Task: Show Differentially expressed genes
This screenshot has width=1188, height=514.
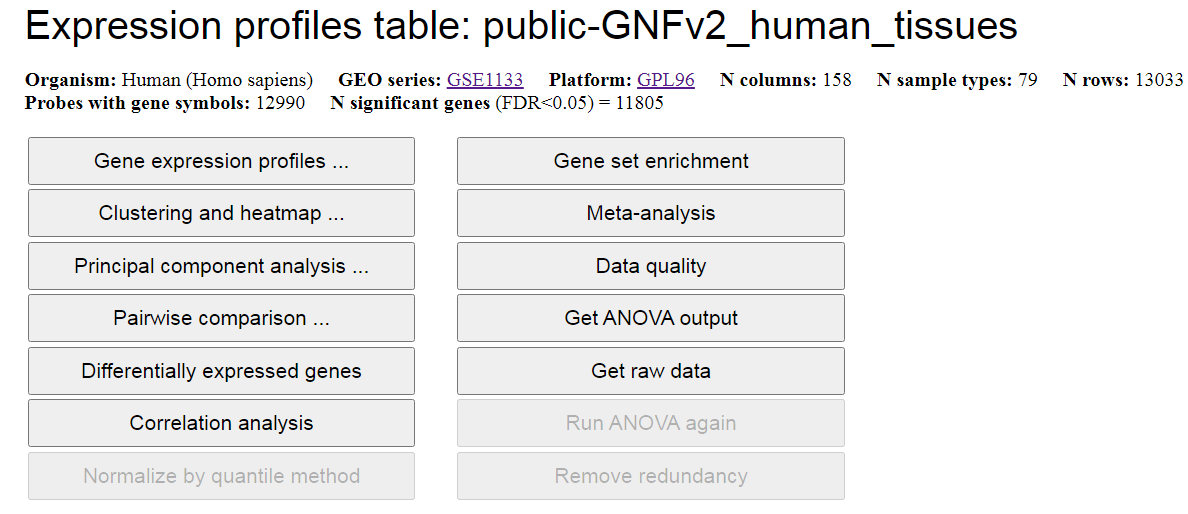Action: coord(221,371)
